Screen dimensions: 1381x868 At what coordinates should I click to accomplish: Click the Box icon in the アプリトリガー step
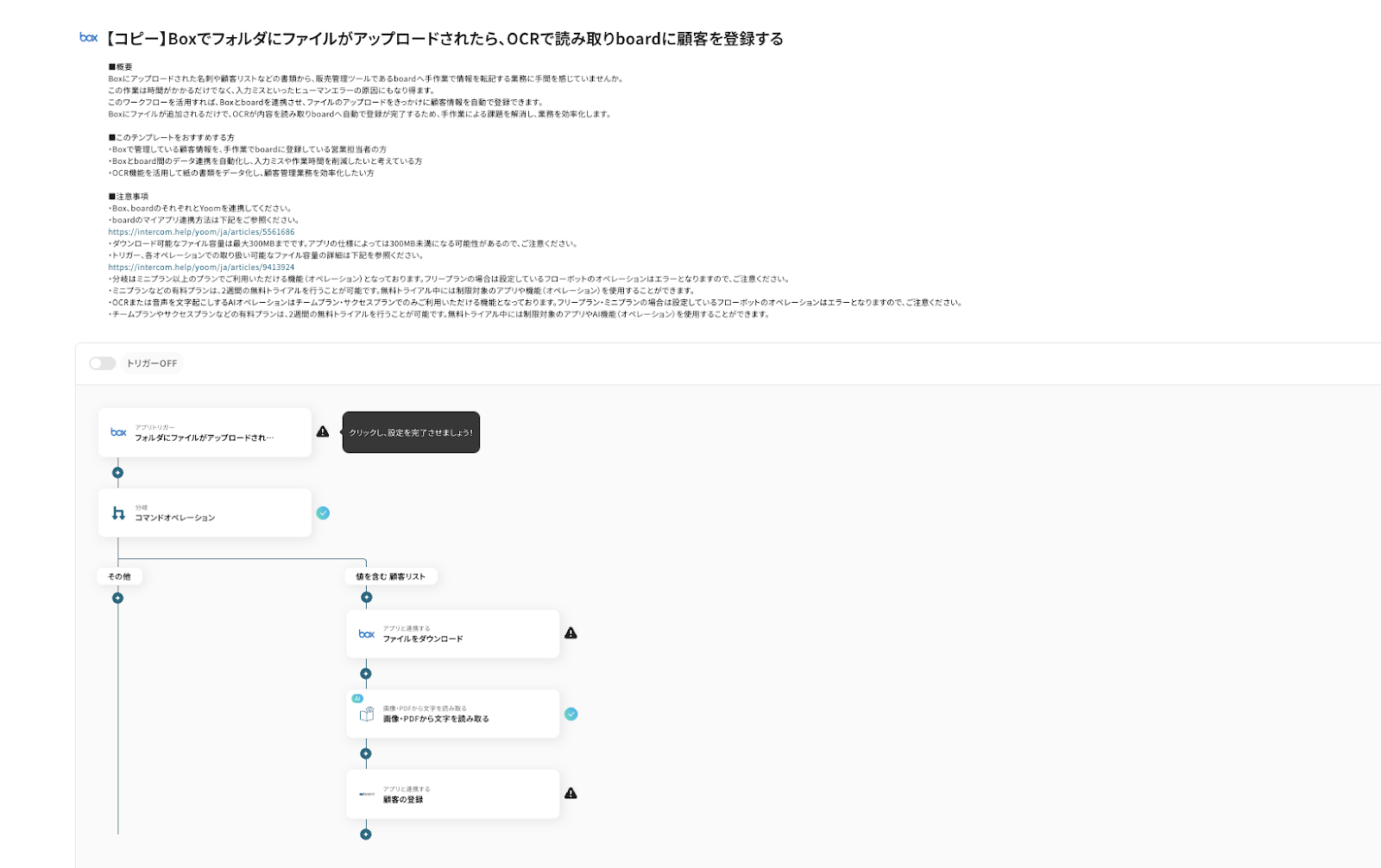tap(118, 432)
